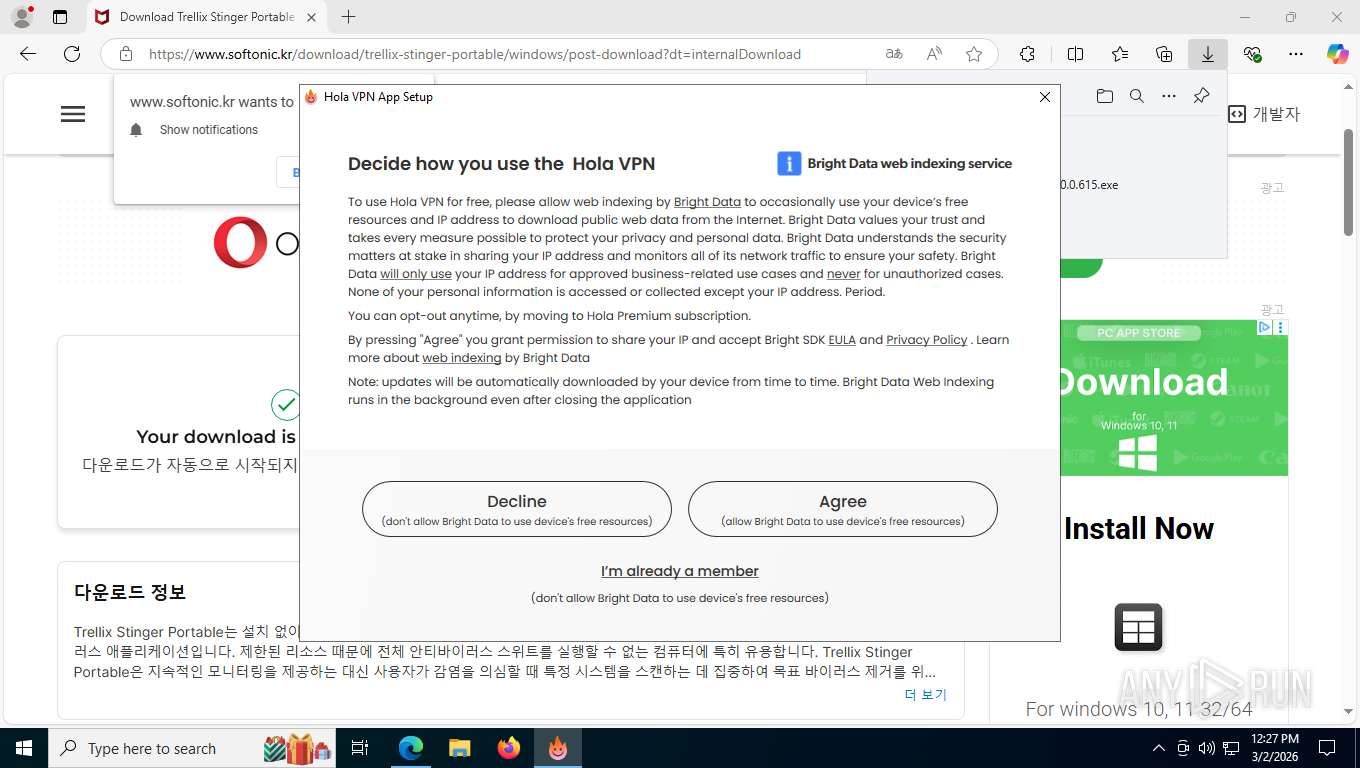The image size is (1360, 768).
Task: Click the 개발자 developer link
Action: pos(1264,114)
